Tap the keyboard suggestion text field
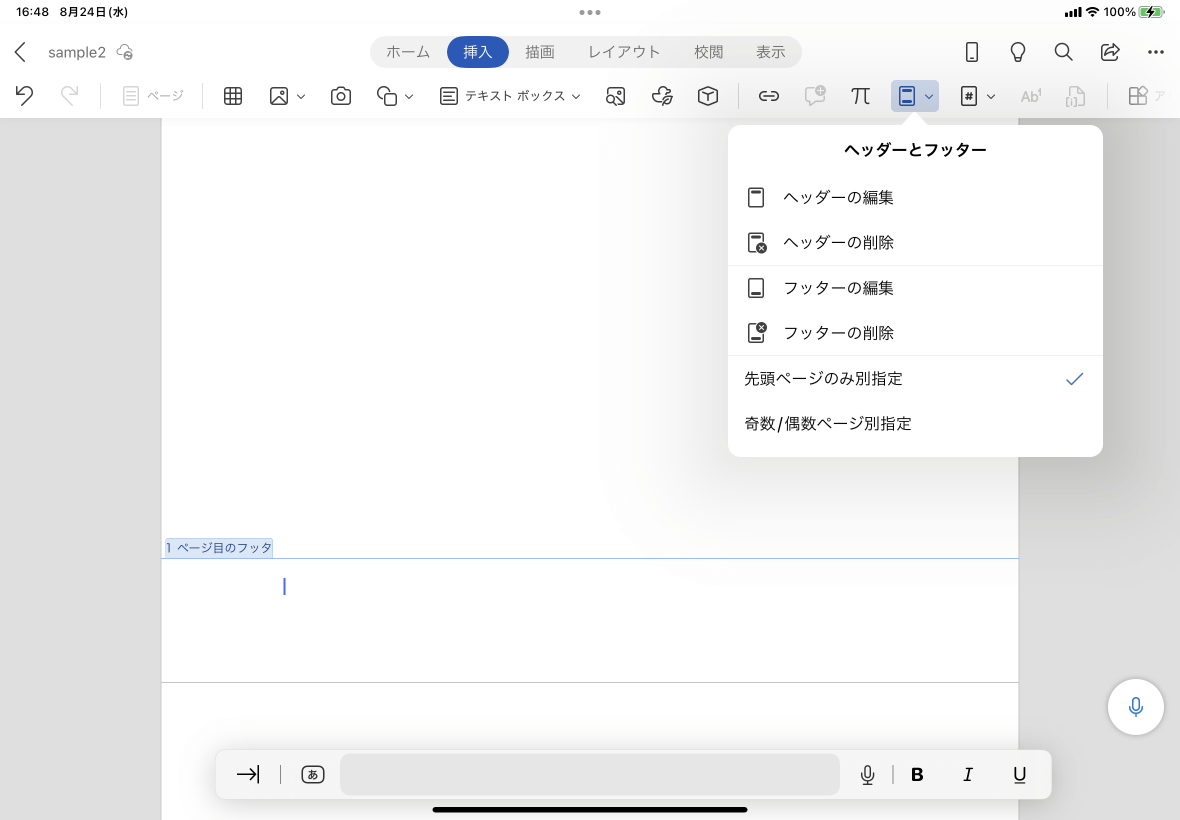Image resolution: width=1180 pixels, height=820 pixels. pyautogui.click(x=589, y=774)
